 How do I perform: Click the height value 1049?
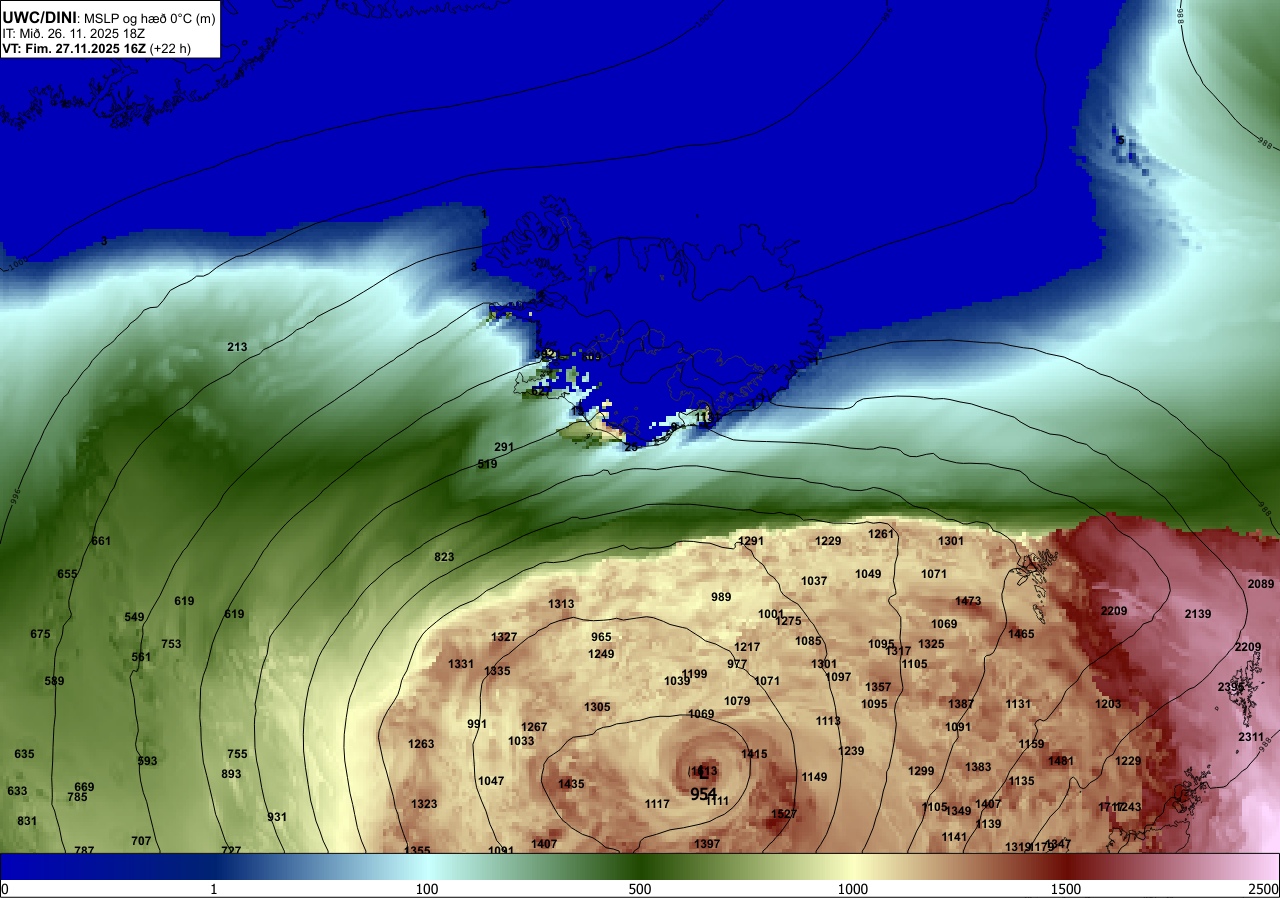(868, 574)
